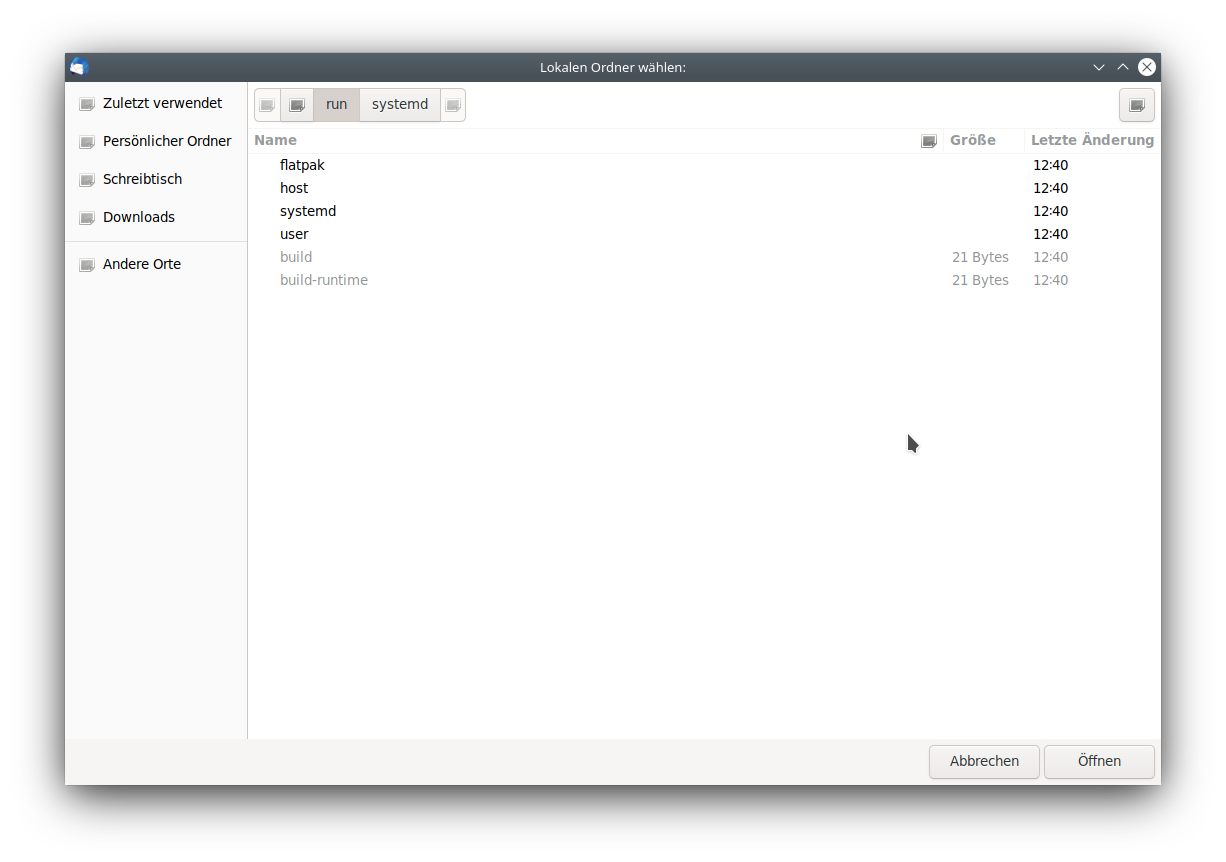Screen dimensions: 1226x862
Task: Select the systemd path segment button
Action: 400,105
